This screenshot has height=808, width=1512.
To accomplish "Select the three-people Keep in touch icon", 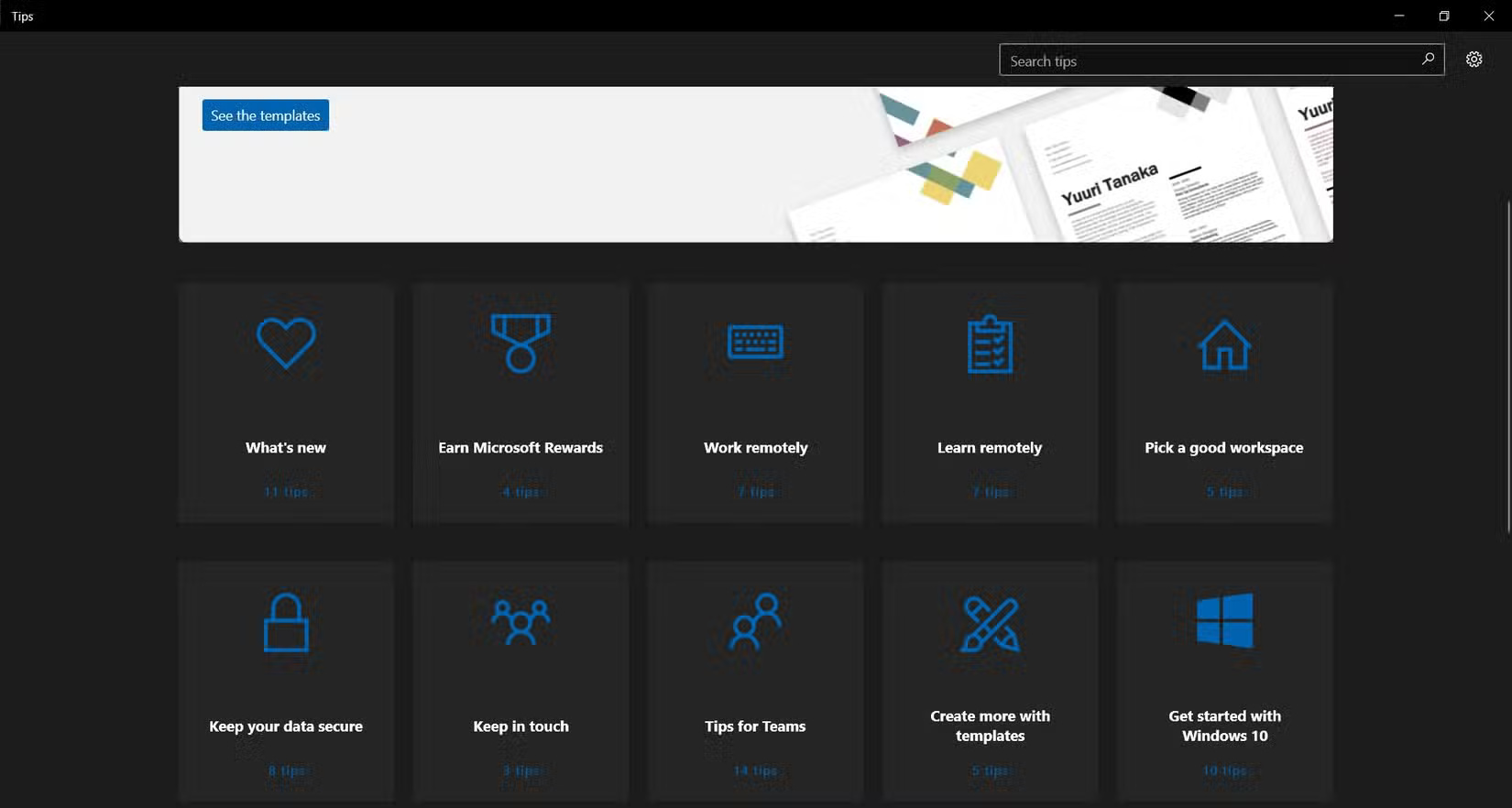I will 520,622.
